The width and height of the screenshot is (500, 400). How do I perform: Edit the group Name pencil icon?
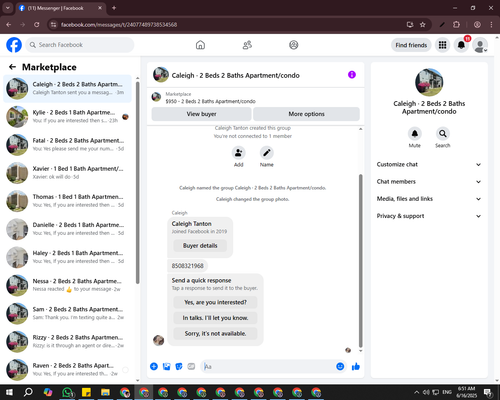(267, 153)
